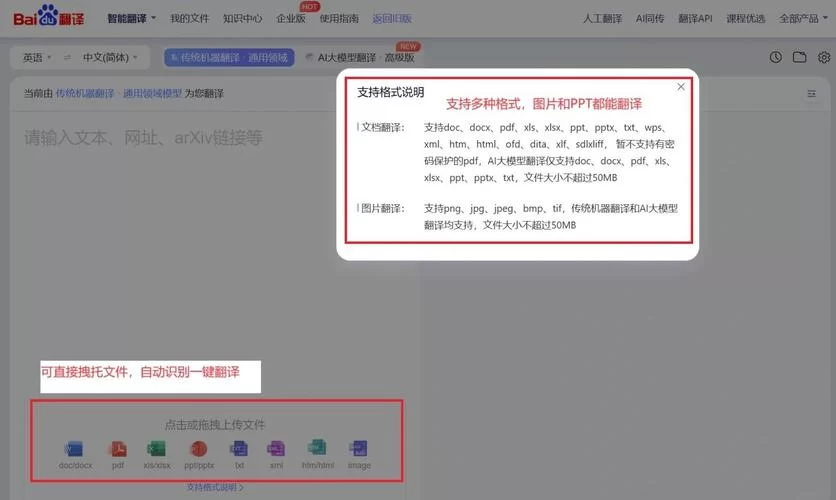Click 通用领域模型 link in status line
Viewport: 836px width, 500px height.
(x=152, y=94)
